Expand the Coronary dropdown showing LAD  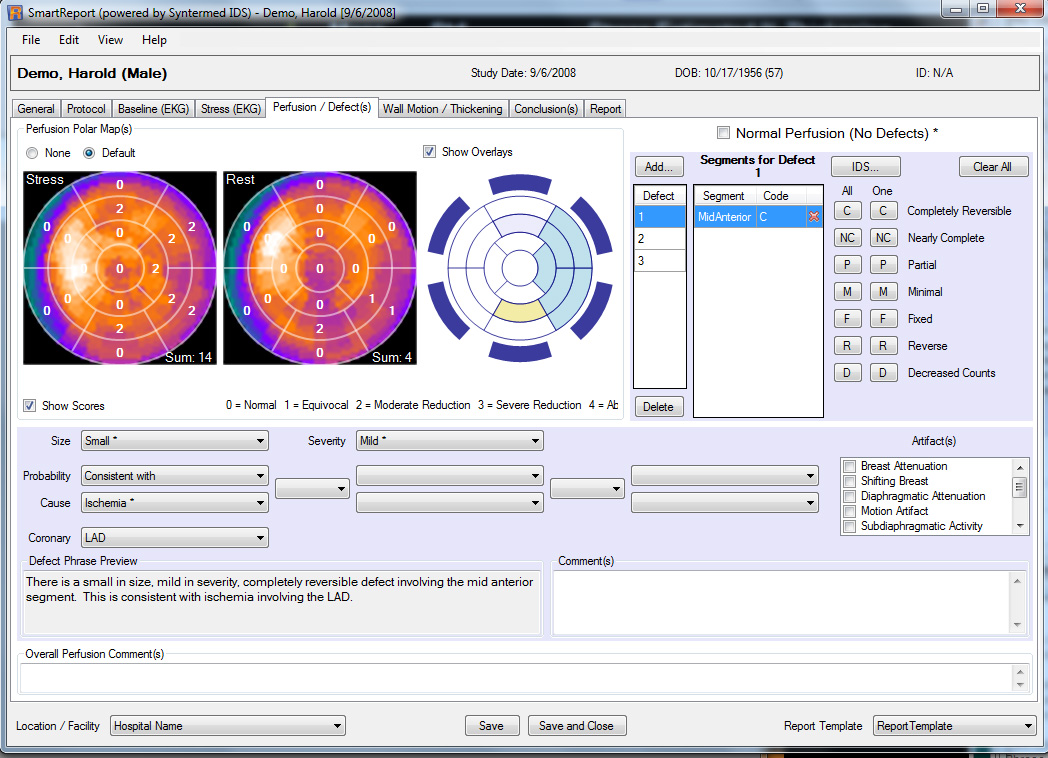coord(175,538)
